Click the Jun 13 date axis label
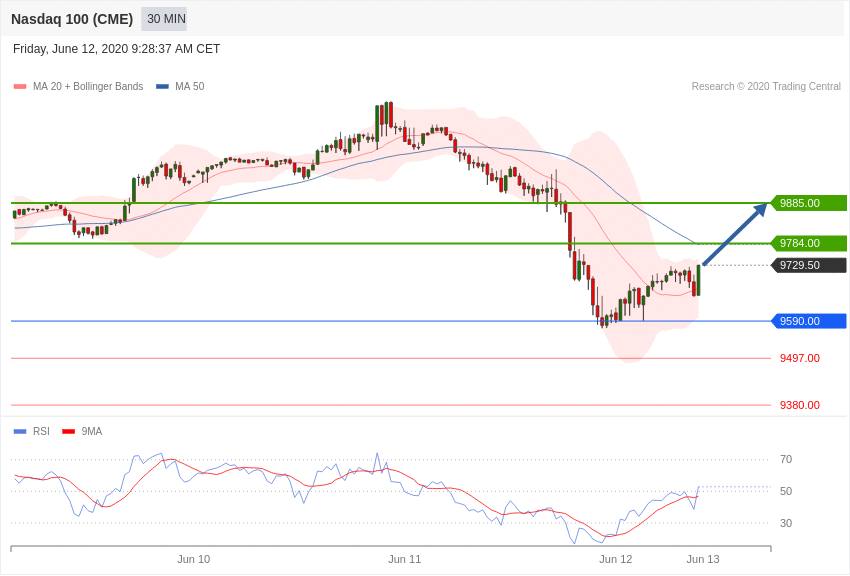The width and height of the screenshot is (850, 576). click(703, 559)
